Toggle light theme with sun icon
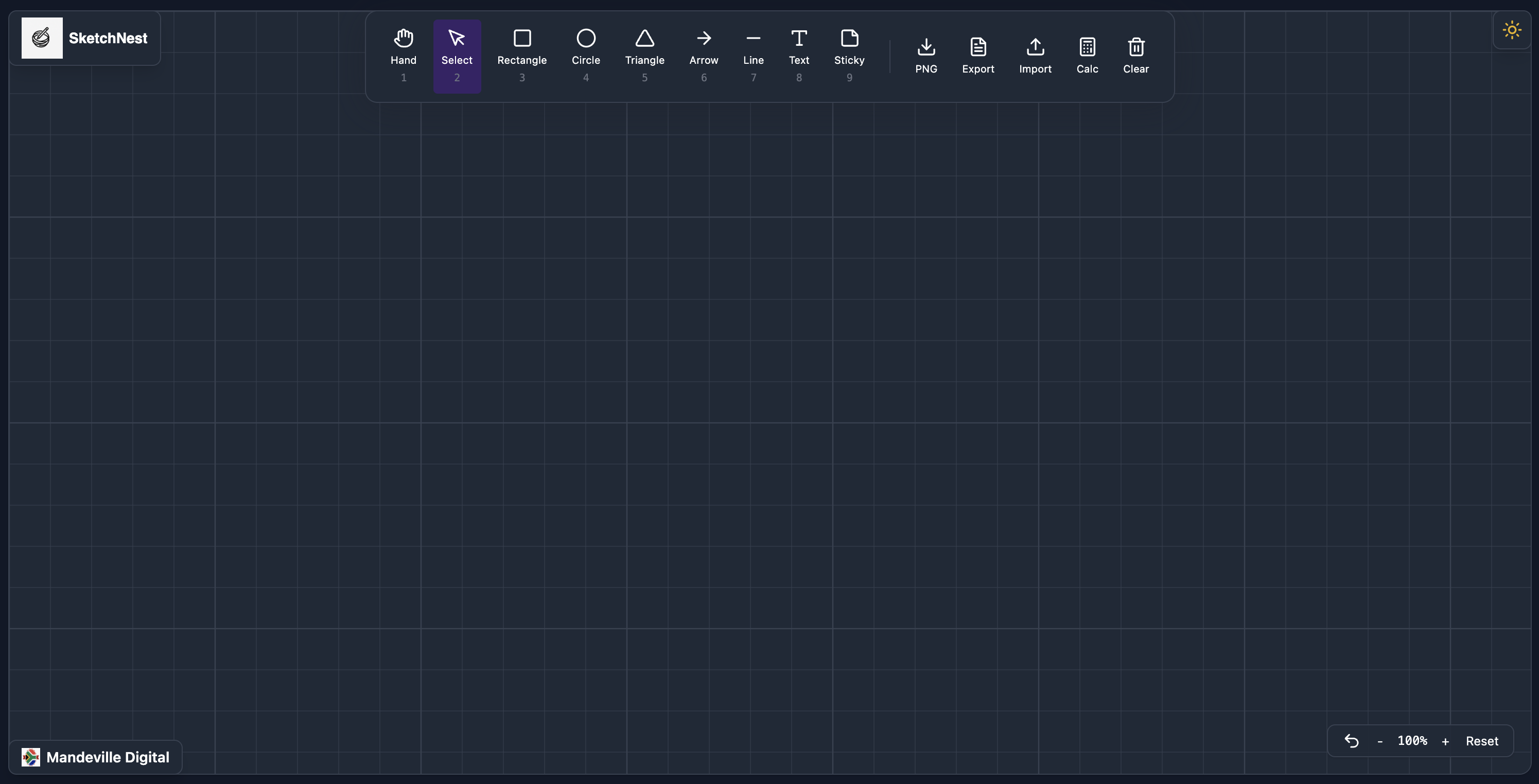Viewport: 1539px width, 784px height. [1512, 30]
